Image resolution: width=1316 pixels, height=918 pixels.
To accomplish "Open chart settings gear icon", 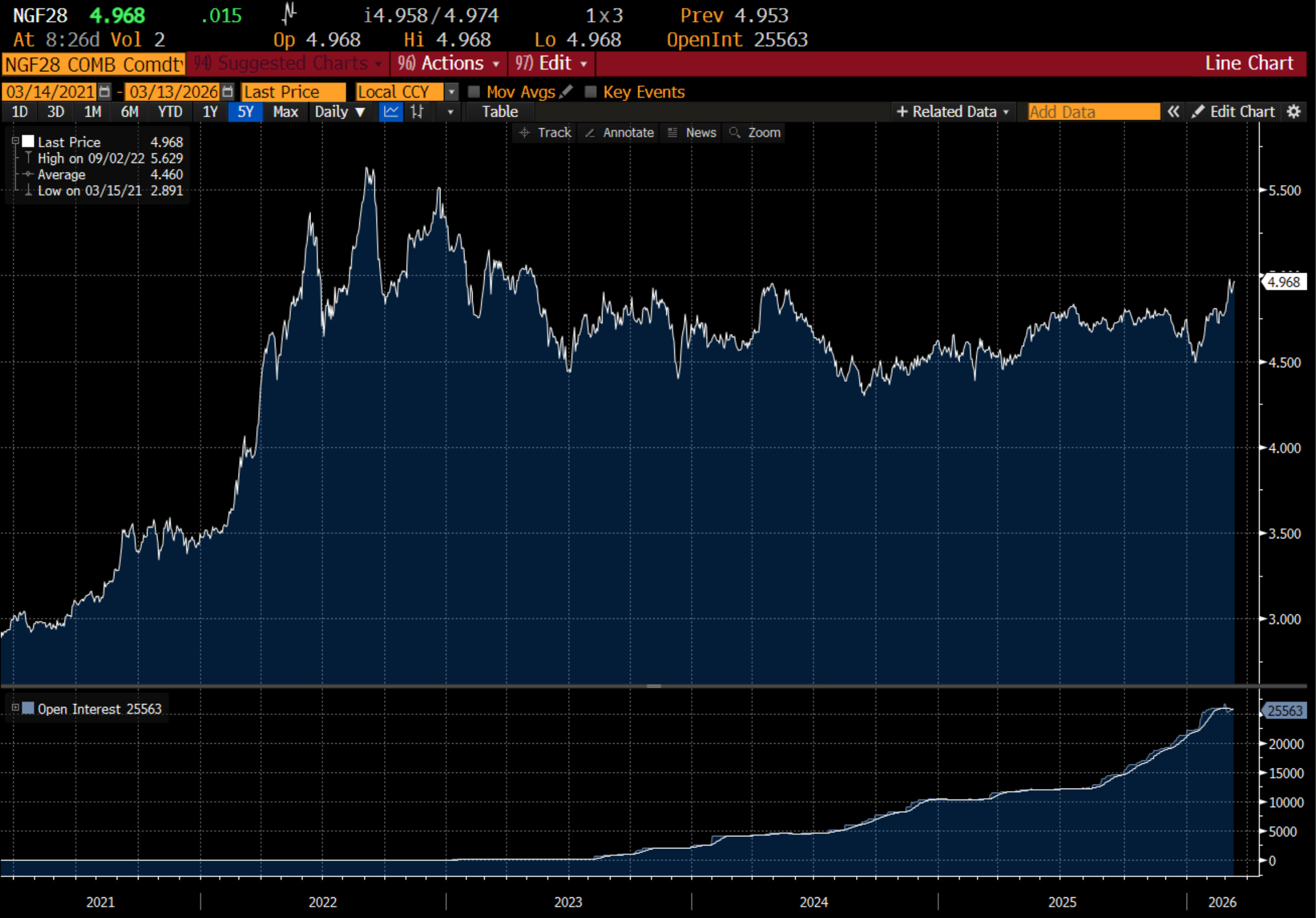I will click(1294, 112).
